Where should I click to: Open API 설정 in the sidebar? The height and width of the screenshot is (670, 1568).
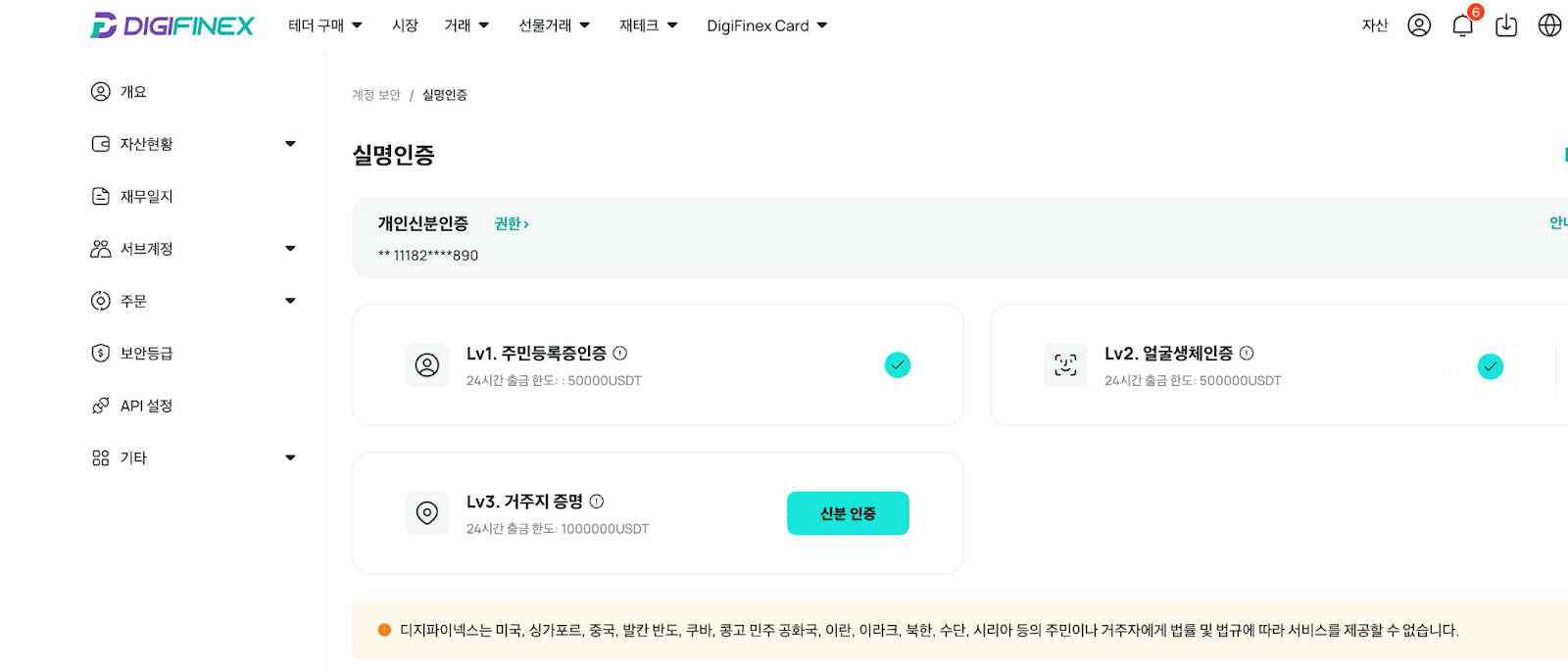pyautogui.click(x=146, y=406)
